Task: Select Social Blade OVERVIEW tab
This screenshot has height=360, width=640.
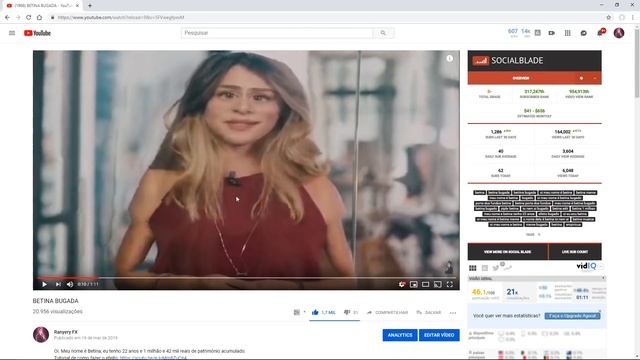Action: click(520, 78)
